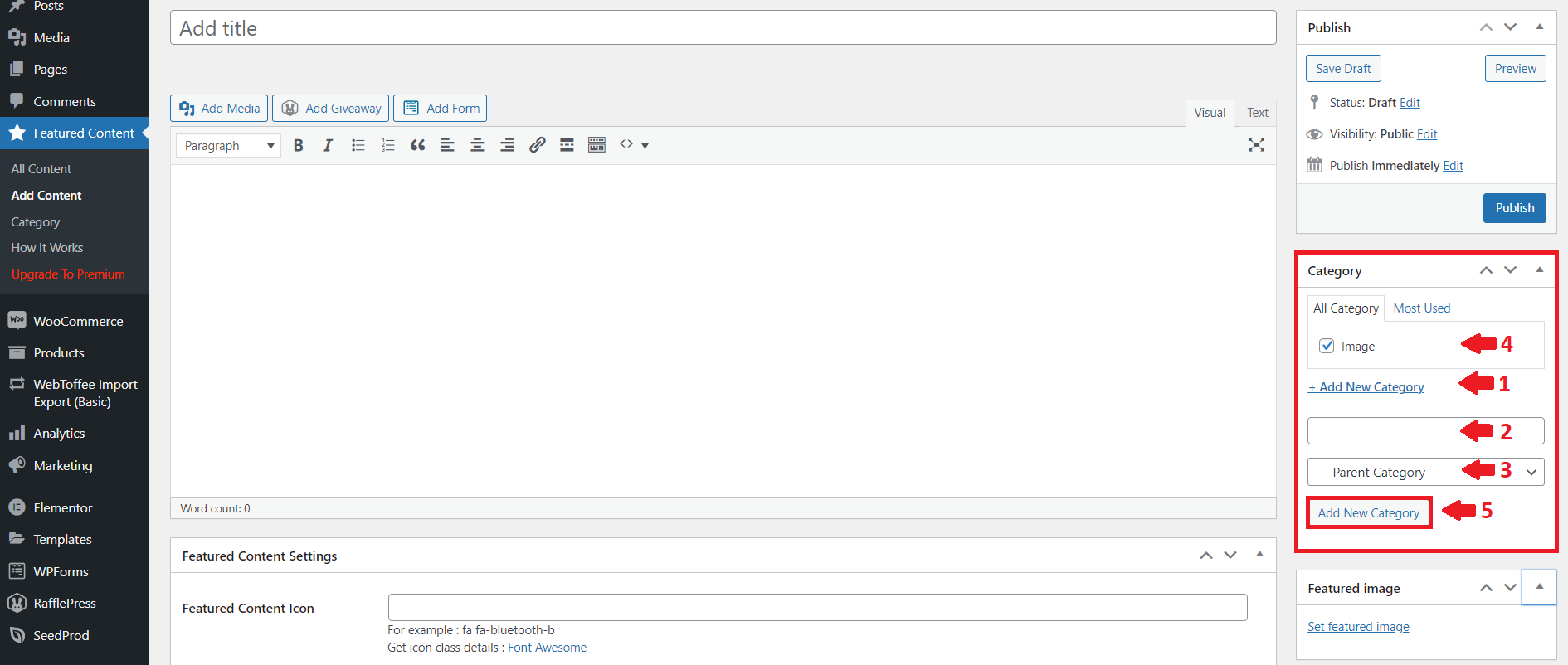1568x665 pixels.
Task: Click the Add Form button
Action: (x=440, y=109)
